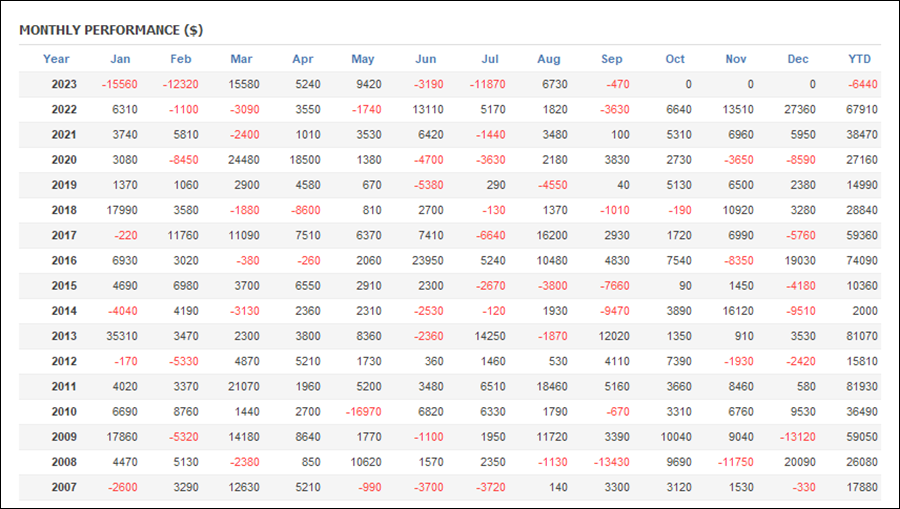Image resolution: width=900 pixels, height=509 pixels.
Task: Click the Jun column header
Action: point(425,59)
